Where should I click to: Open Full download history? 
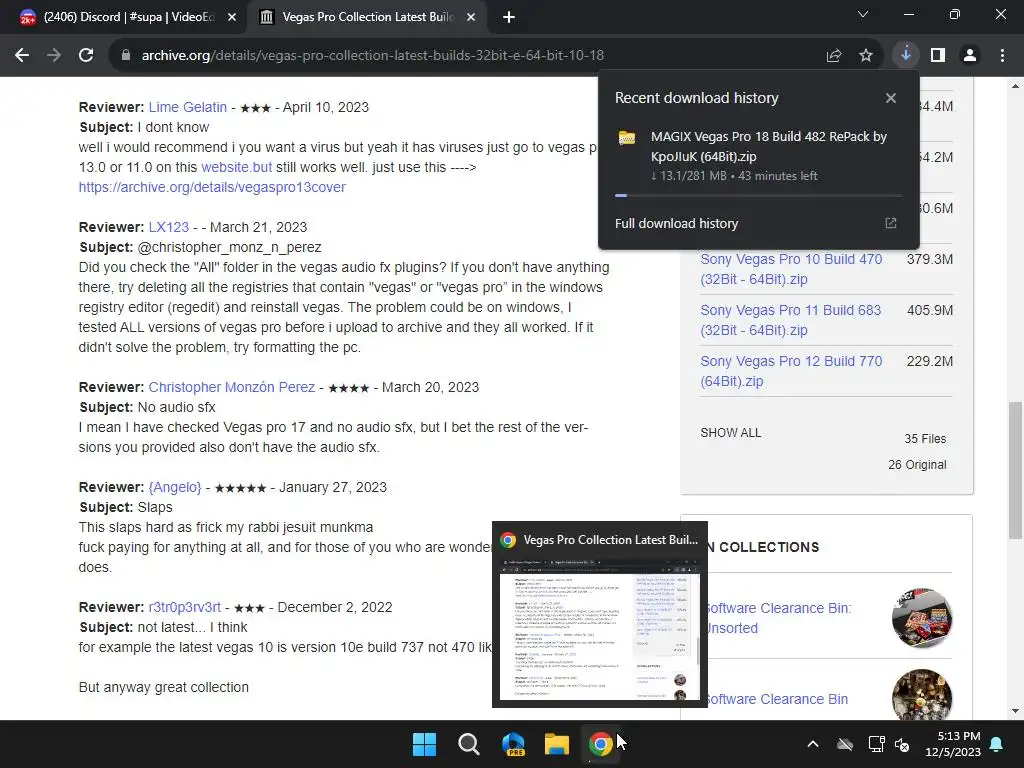click(676, 223)
